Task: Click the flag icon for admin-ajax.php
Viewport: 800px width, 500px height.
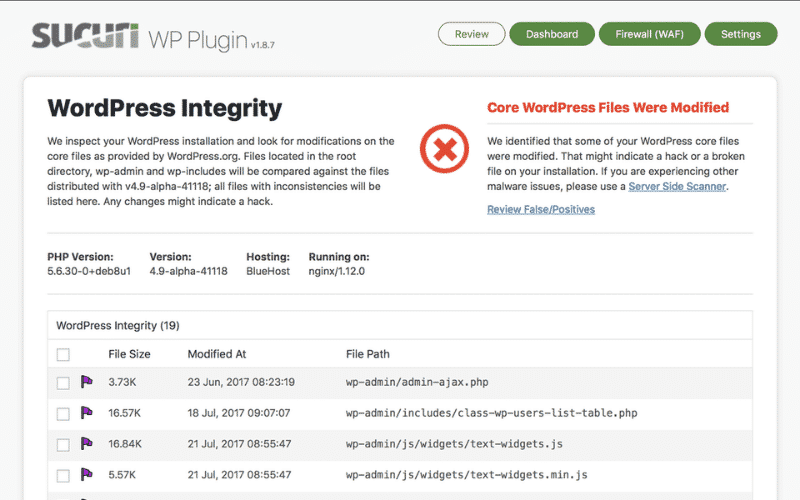Action: [87, 382]
